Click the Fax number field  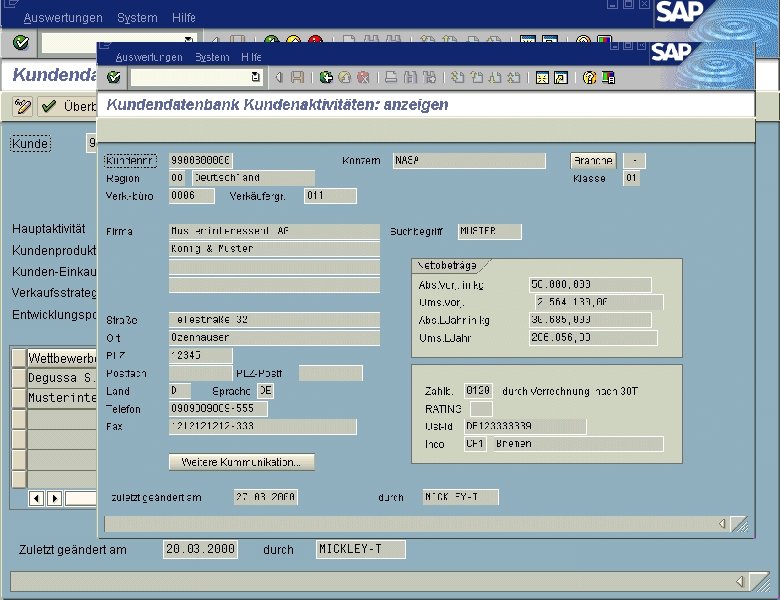[263, 426]
